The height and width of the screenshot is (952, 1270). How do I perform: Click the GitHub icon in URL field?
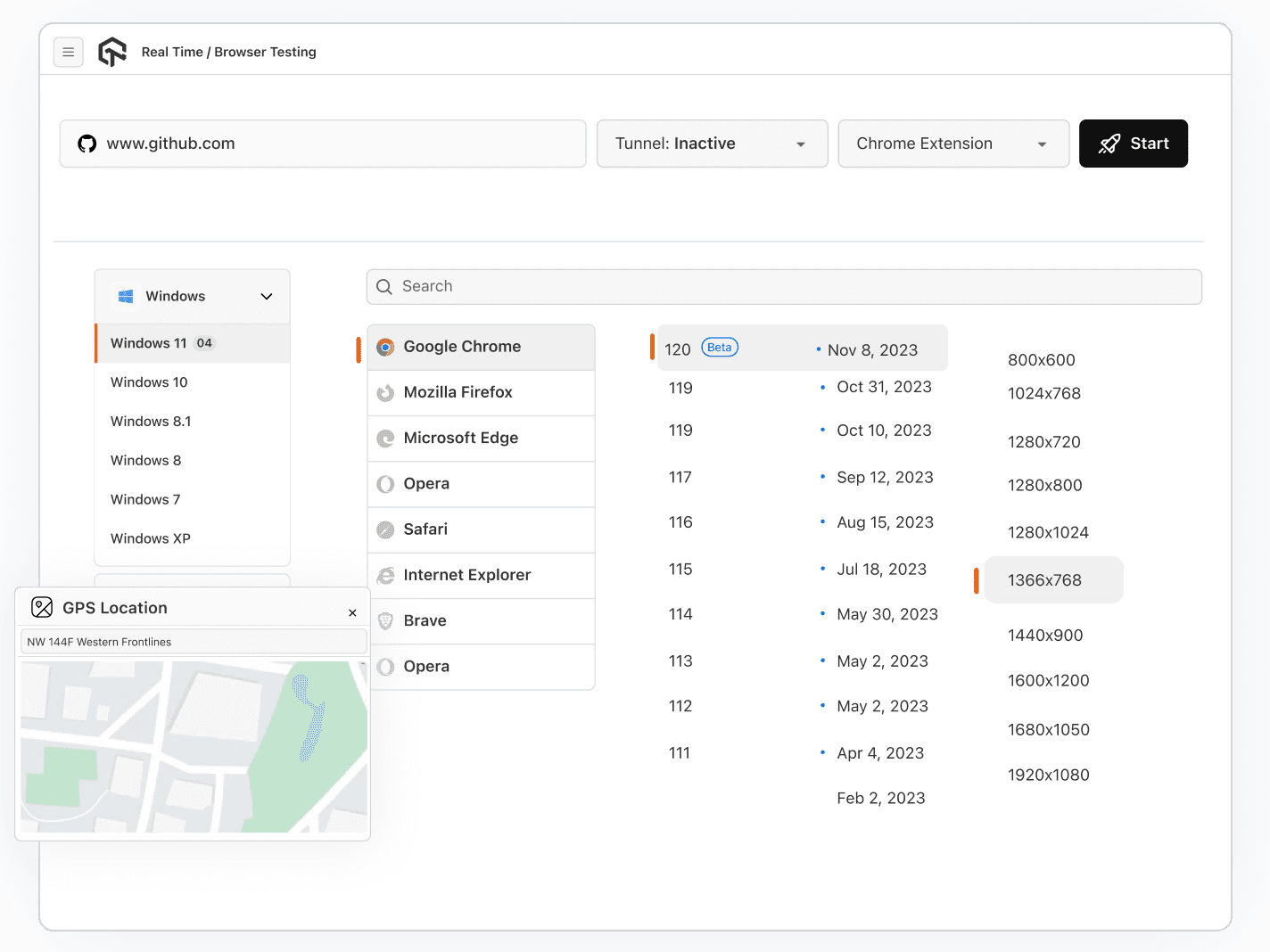[x=87, y=144]
